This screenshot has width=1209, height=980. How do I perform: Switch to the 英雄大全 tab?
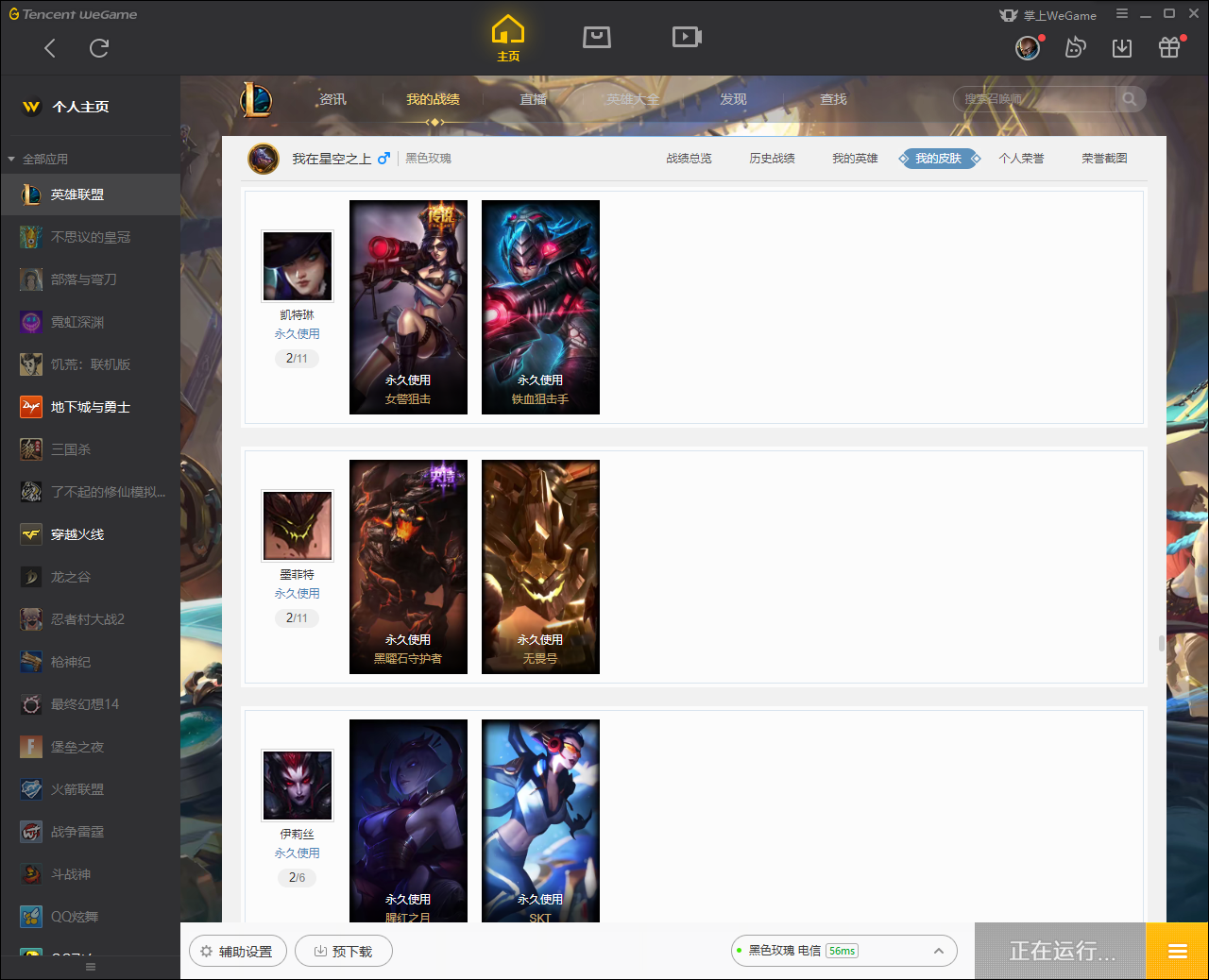click(x=633, y=99)
